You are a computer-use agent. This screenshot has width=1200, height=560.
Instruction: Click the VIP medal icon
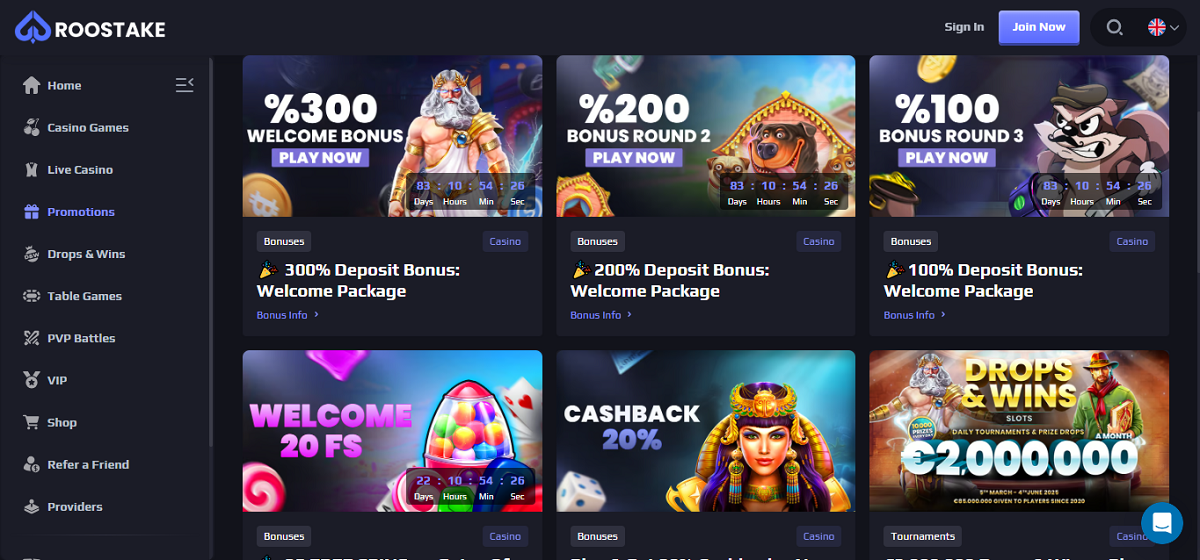click(x=31, y=380)
